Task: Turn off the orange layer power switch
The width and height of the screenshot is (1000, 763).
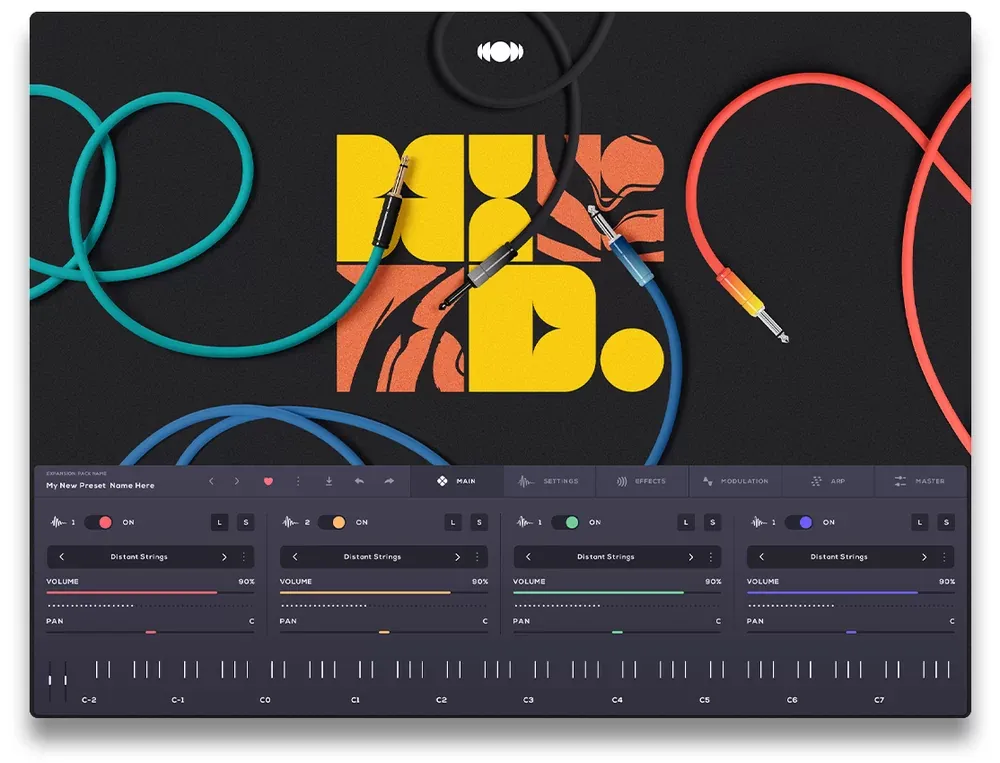Action: pyautogui.click(x=332, y=522)
